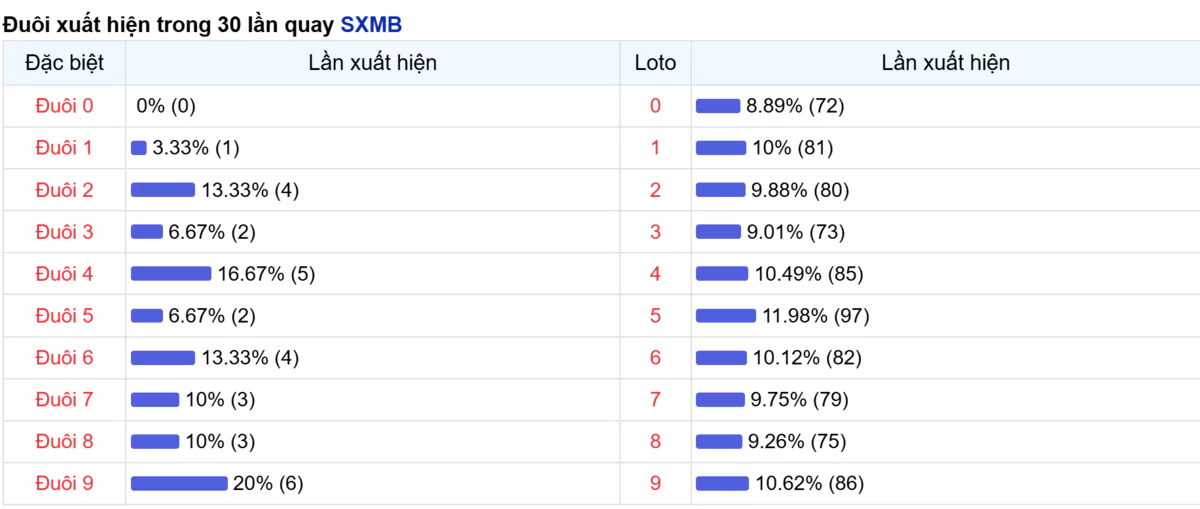Viewport: 1200px width, 509px height.
Task: Click the Loto 0 8.89% bar
Action: tap(718, 105)
